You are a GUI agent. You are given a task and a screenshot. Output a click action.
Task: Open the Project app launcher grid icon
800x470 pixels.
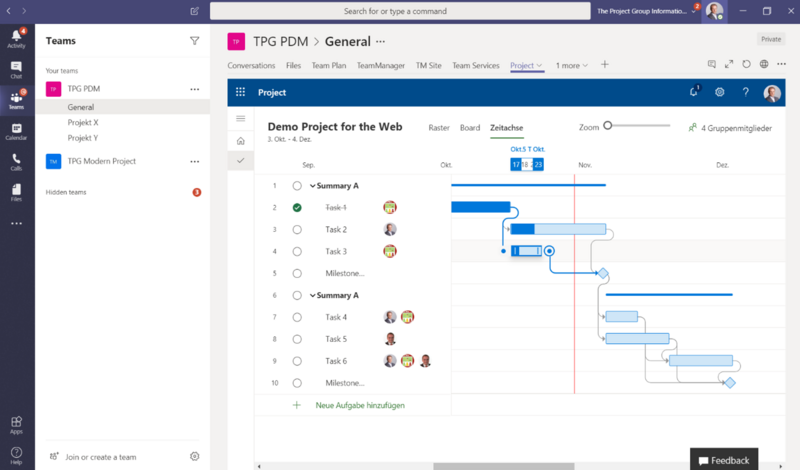(x=240, y=92)
